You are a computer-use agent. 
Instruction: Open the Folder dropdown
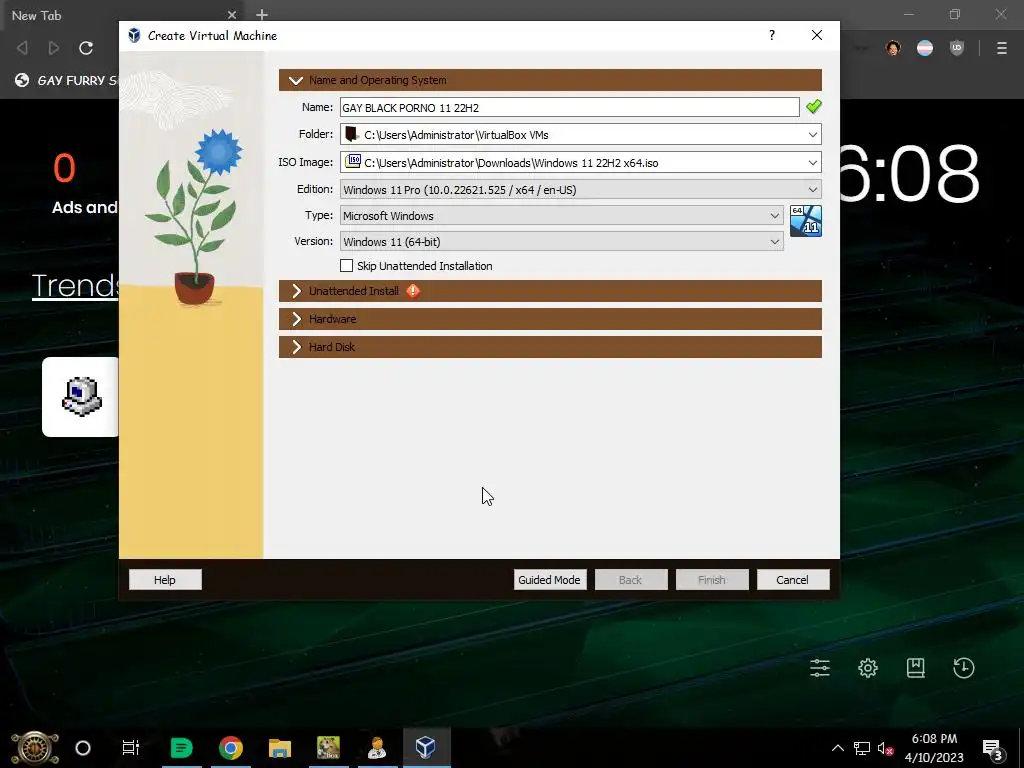[x=812, y=135]
